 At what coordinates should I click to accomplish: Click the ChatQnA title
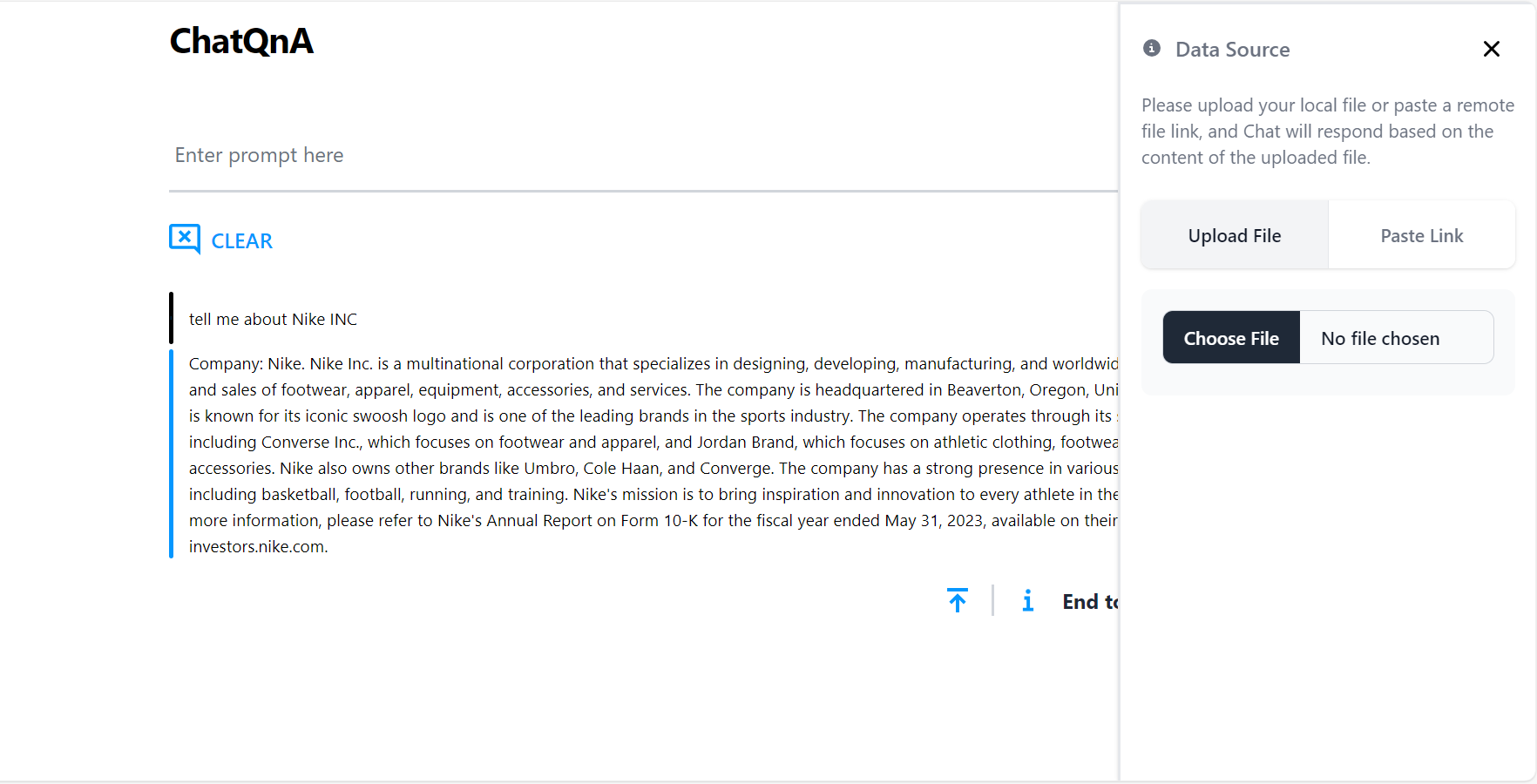coord(241,41)
